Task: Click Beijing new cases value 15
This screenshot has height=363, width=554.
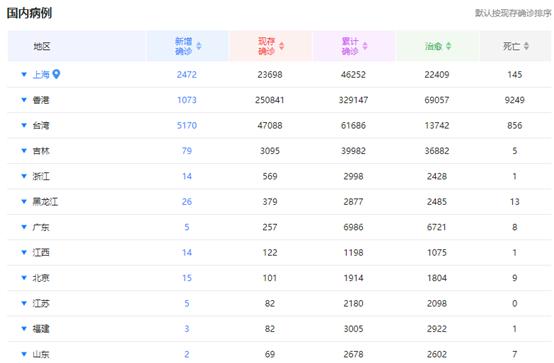Action: click(187, 278)
